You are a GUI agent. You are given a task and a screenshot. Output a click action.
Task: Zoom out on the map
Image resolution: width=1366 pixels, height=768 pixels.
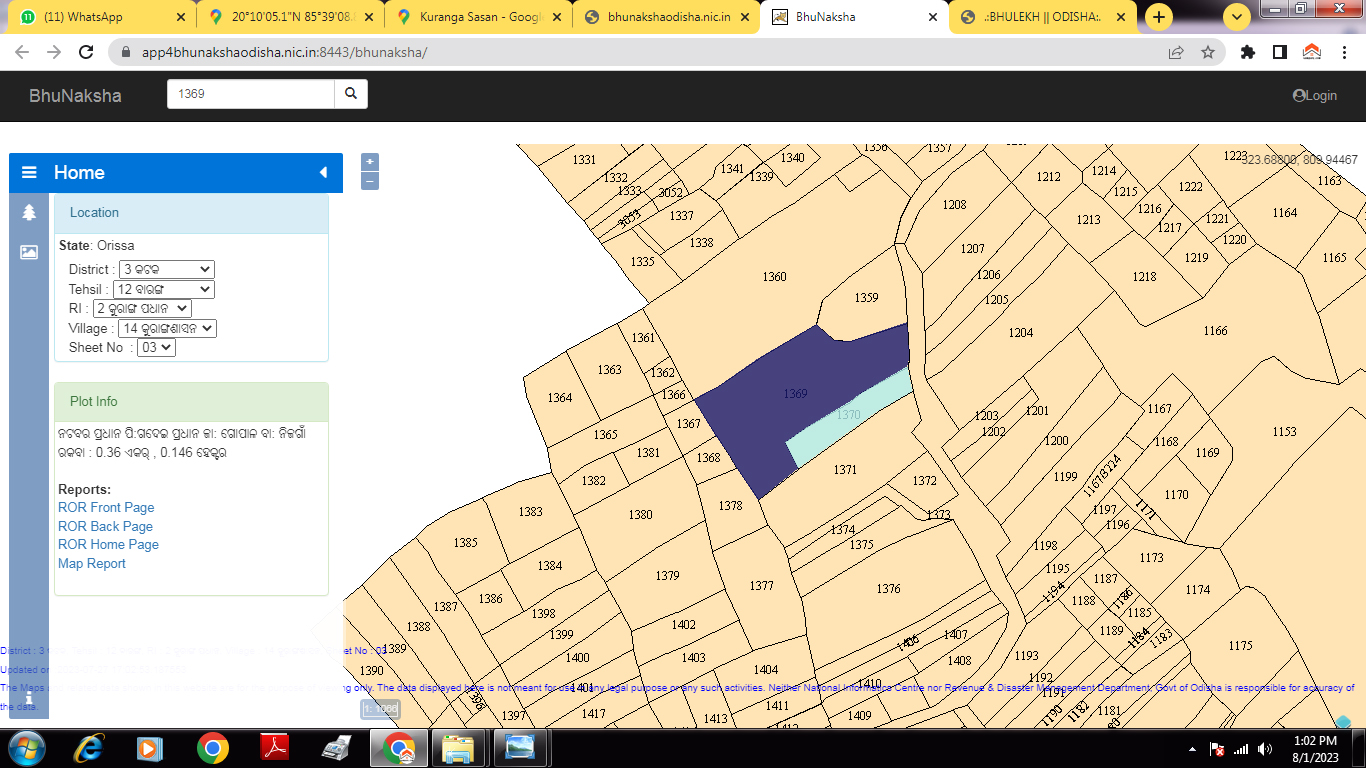(370, 181)
